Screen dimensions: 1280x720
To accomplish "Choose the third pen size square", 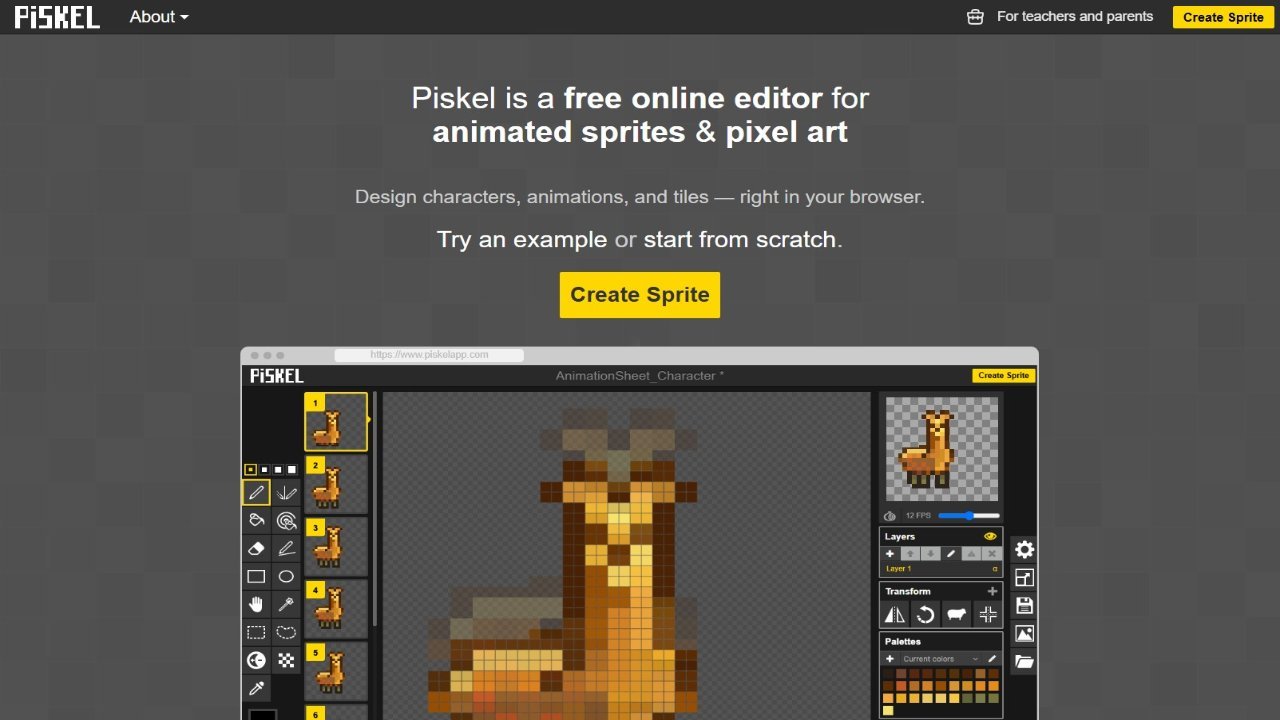I will click(x=278, y=469).
